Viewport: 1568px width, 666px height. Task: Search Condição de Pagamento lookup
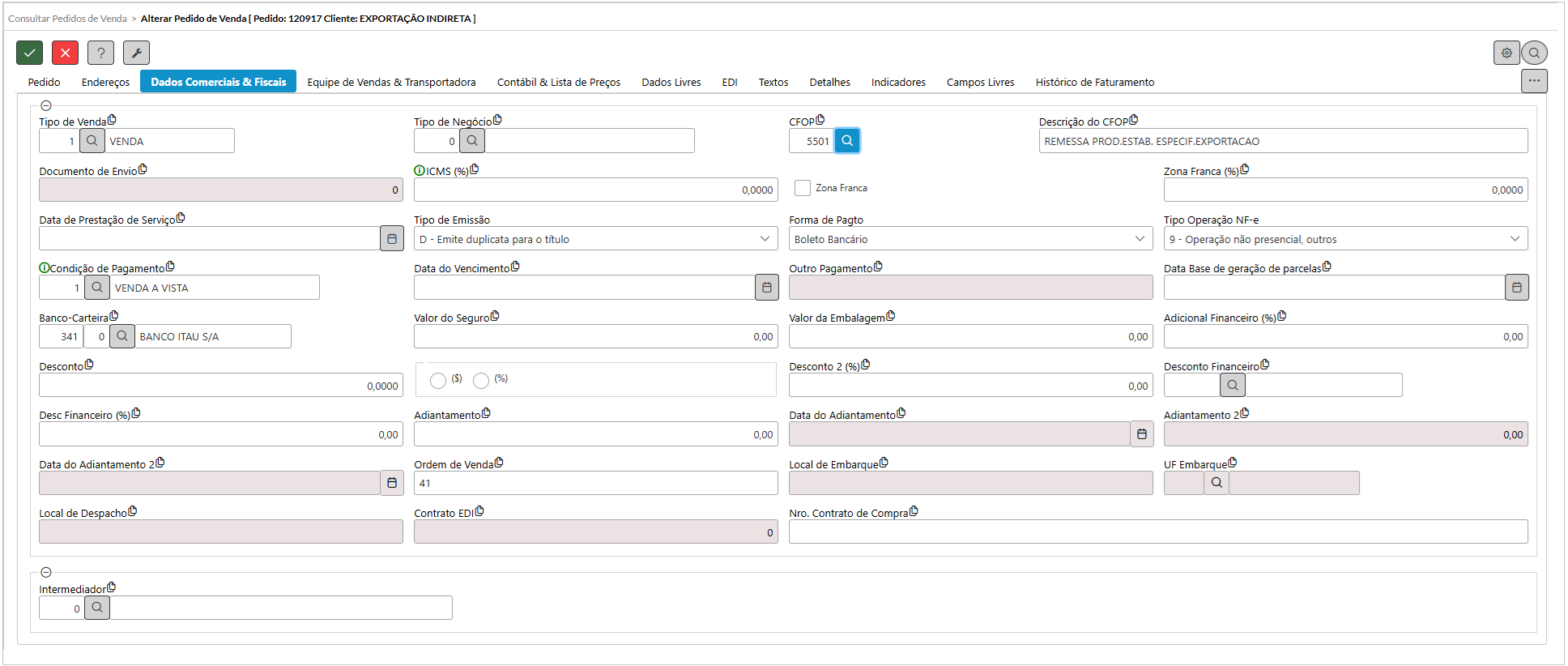point(97,288)
